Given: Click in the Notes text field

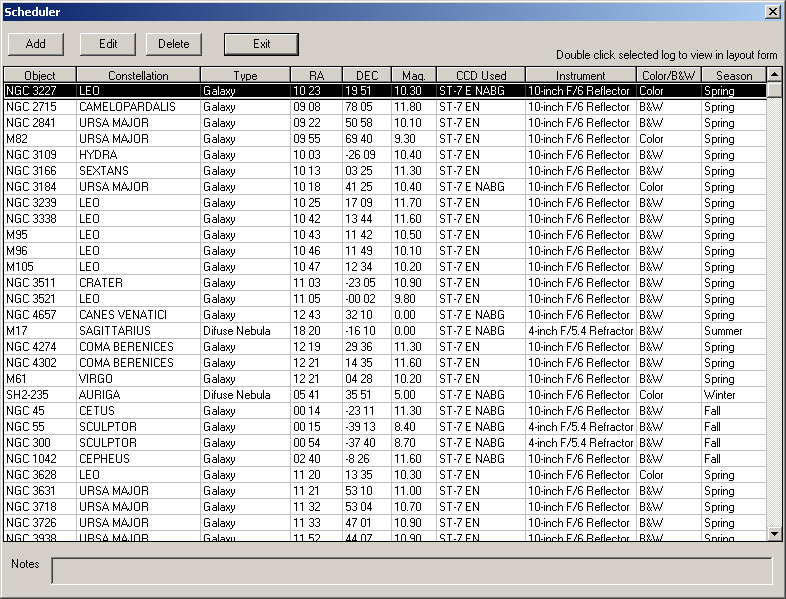Looking at the screenshot, I should pyautogui.click(x=411, y=571).
